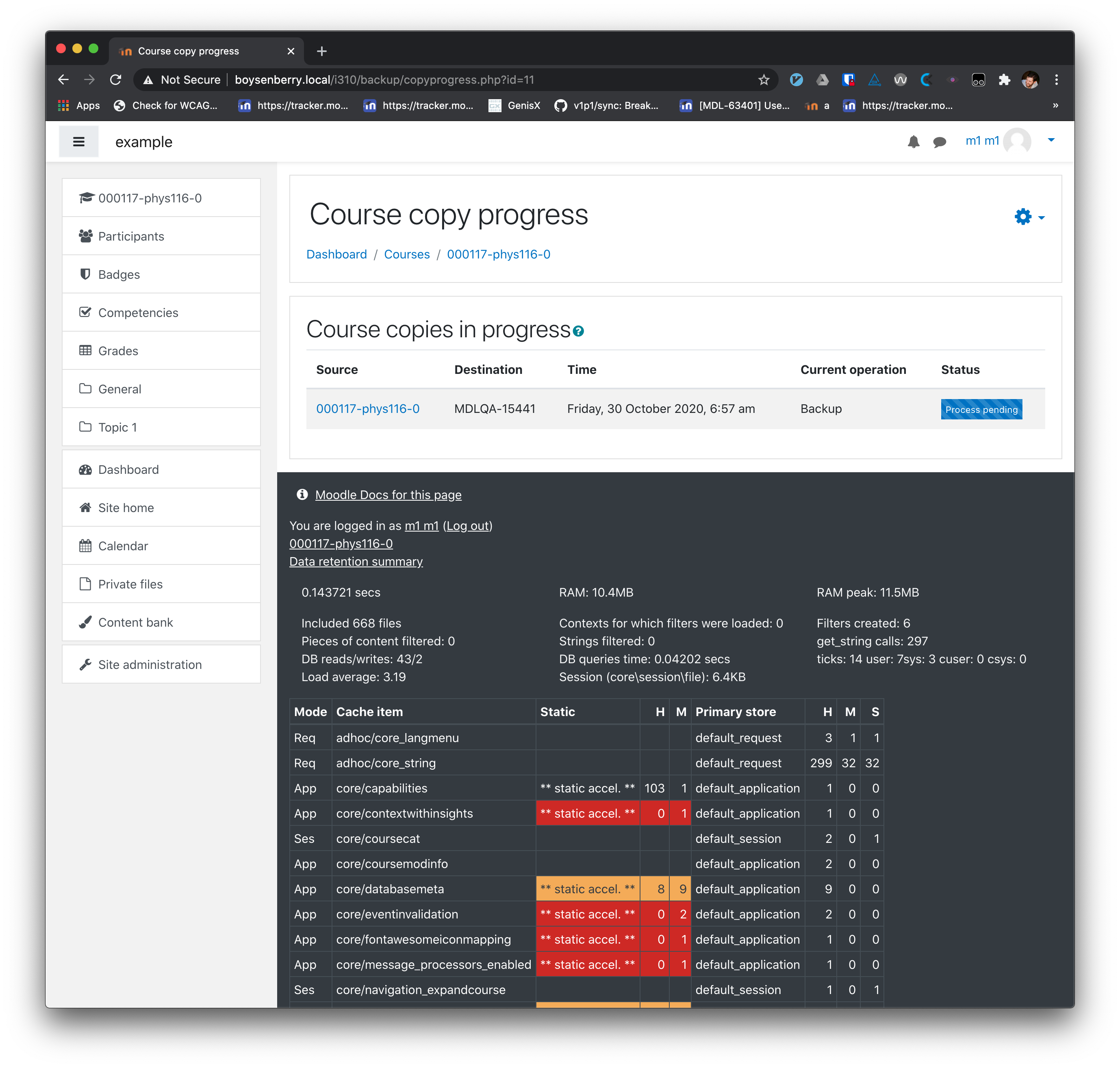
Task: Open the v1p1/sync GitHub bookmark
Action: point(606,105)
